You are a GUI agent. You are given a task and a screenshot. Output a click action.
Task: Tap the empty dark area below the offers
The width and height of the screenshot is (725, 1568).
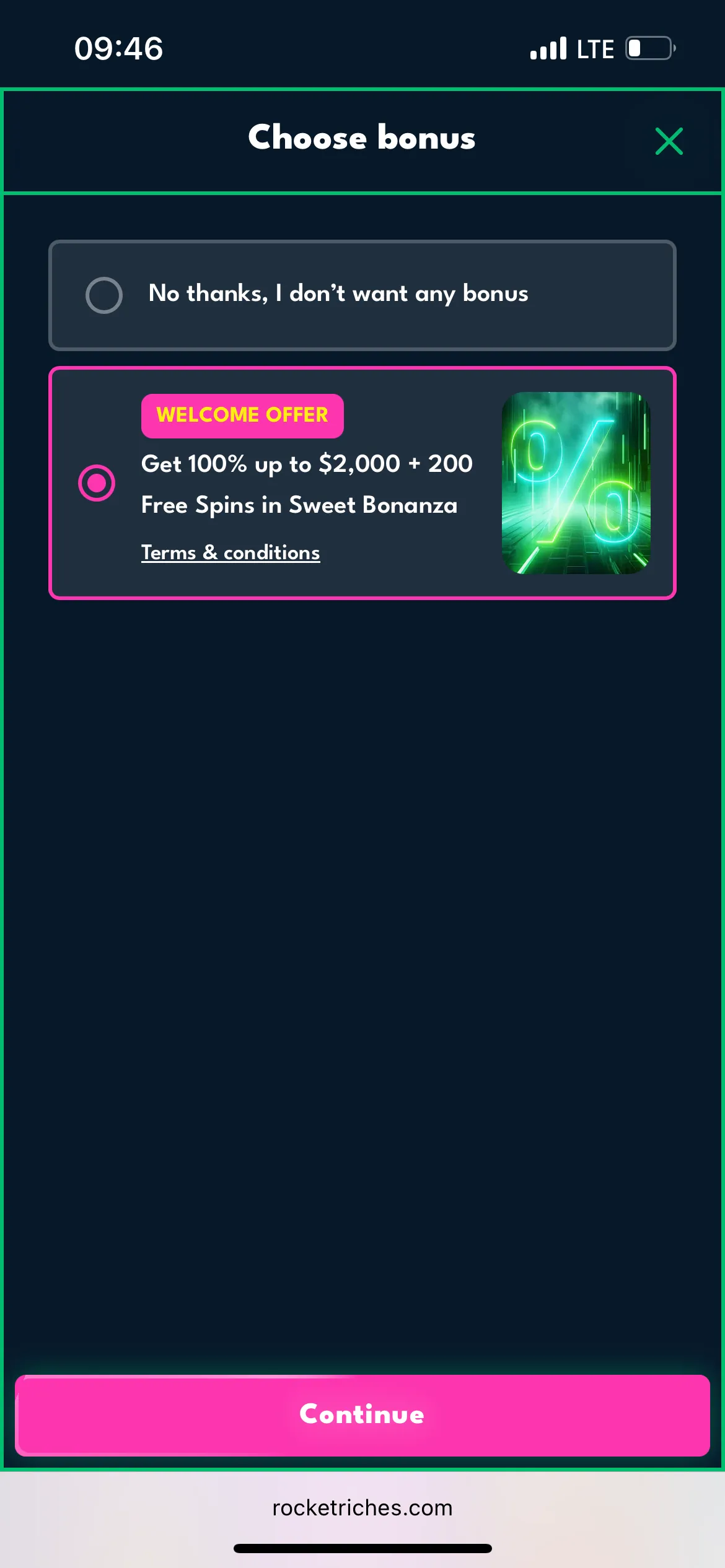tap(362, 985)
